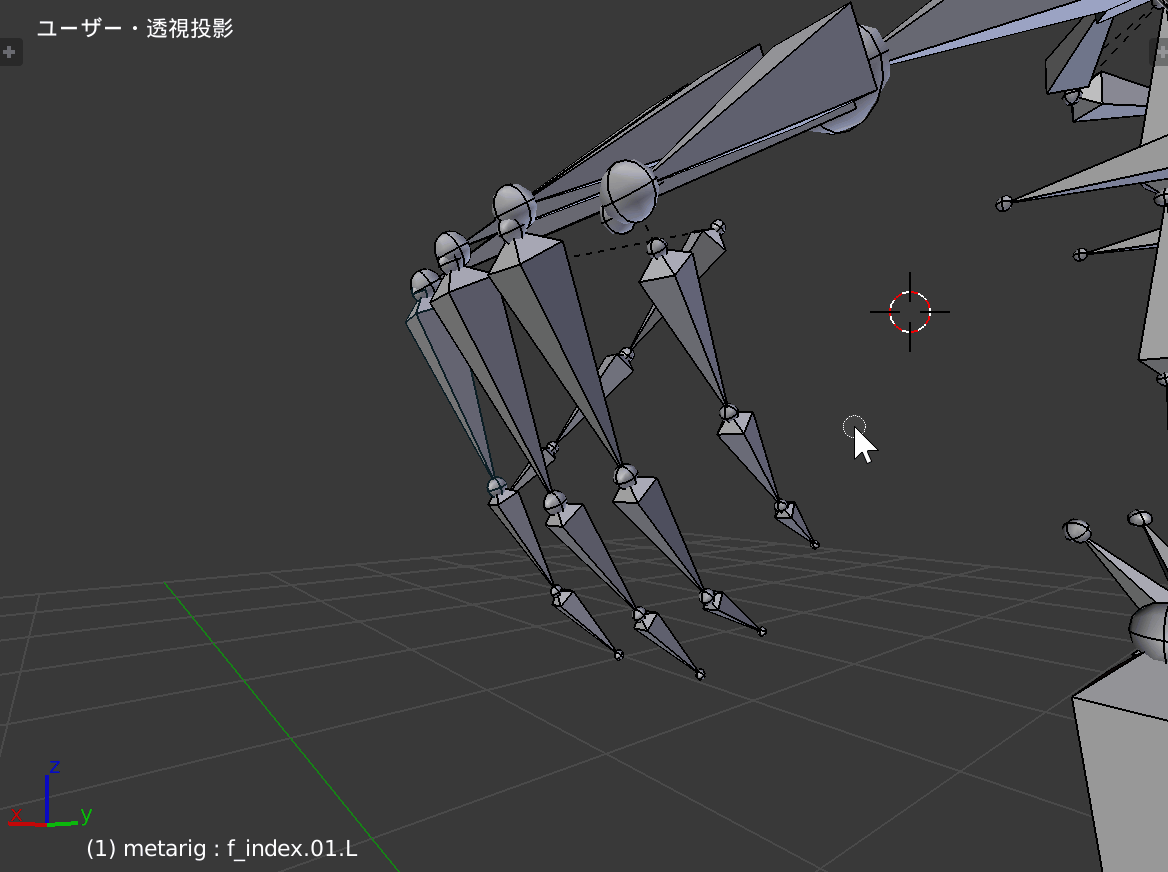The height and width of the screenshot is (872, 1168).
Task: Select the upper spike bone's small tip sphere on right
Action: point(1004,204)
